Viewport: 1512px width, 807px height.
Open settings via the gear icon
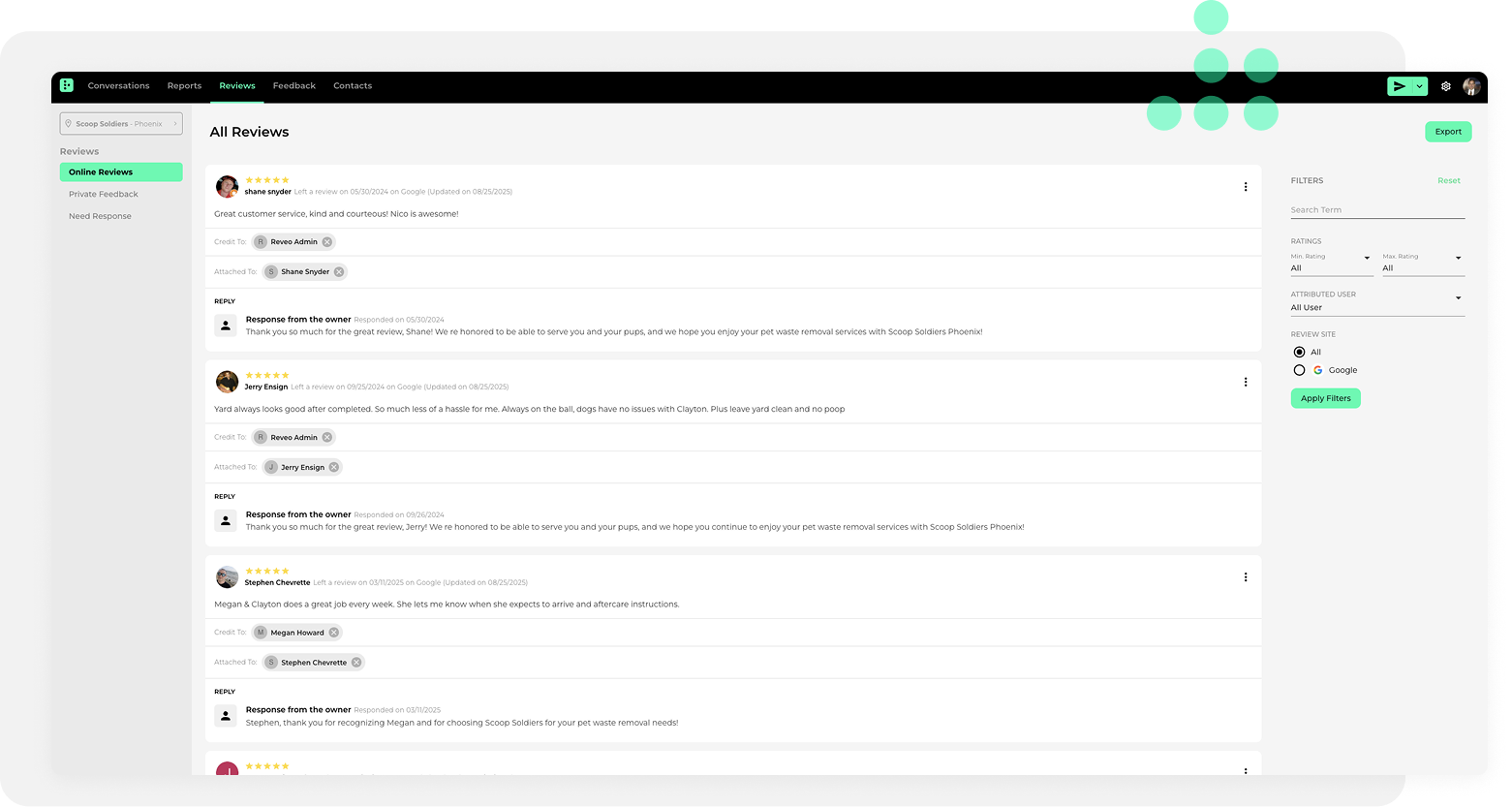tap(1445, 86)
